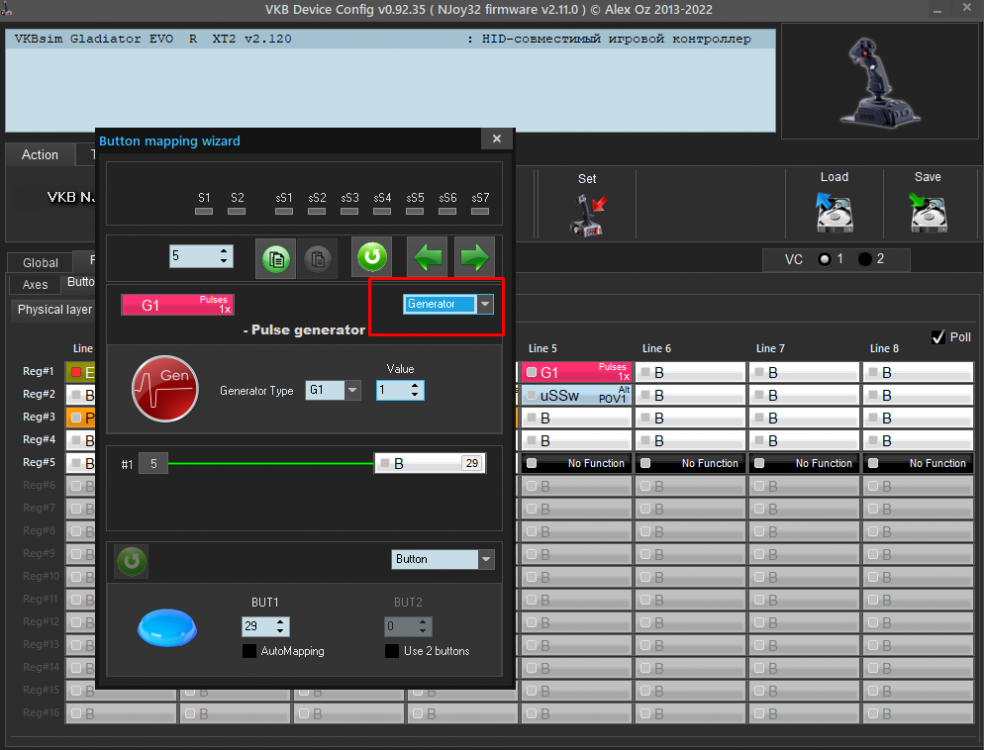Click the VKBsim Gladiator EVO device entry
The width and height of the screenshot is (984, 750).
390,39
